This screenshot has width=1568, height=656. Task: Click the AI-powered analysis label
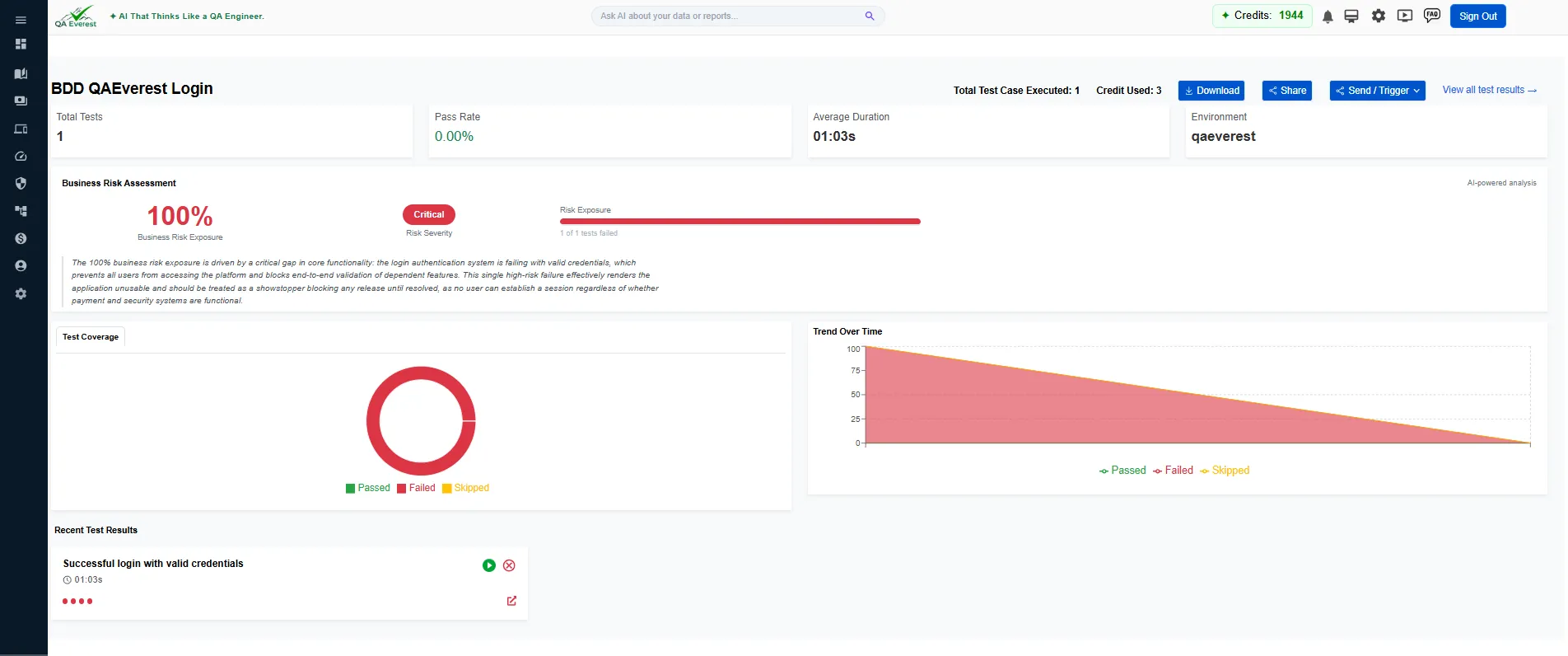(1501, 183)
